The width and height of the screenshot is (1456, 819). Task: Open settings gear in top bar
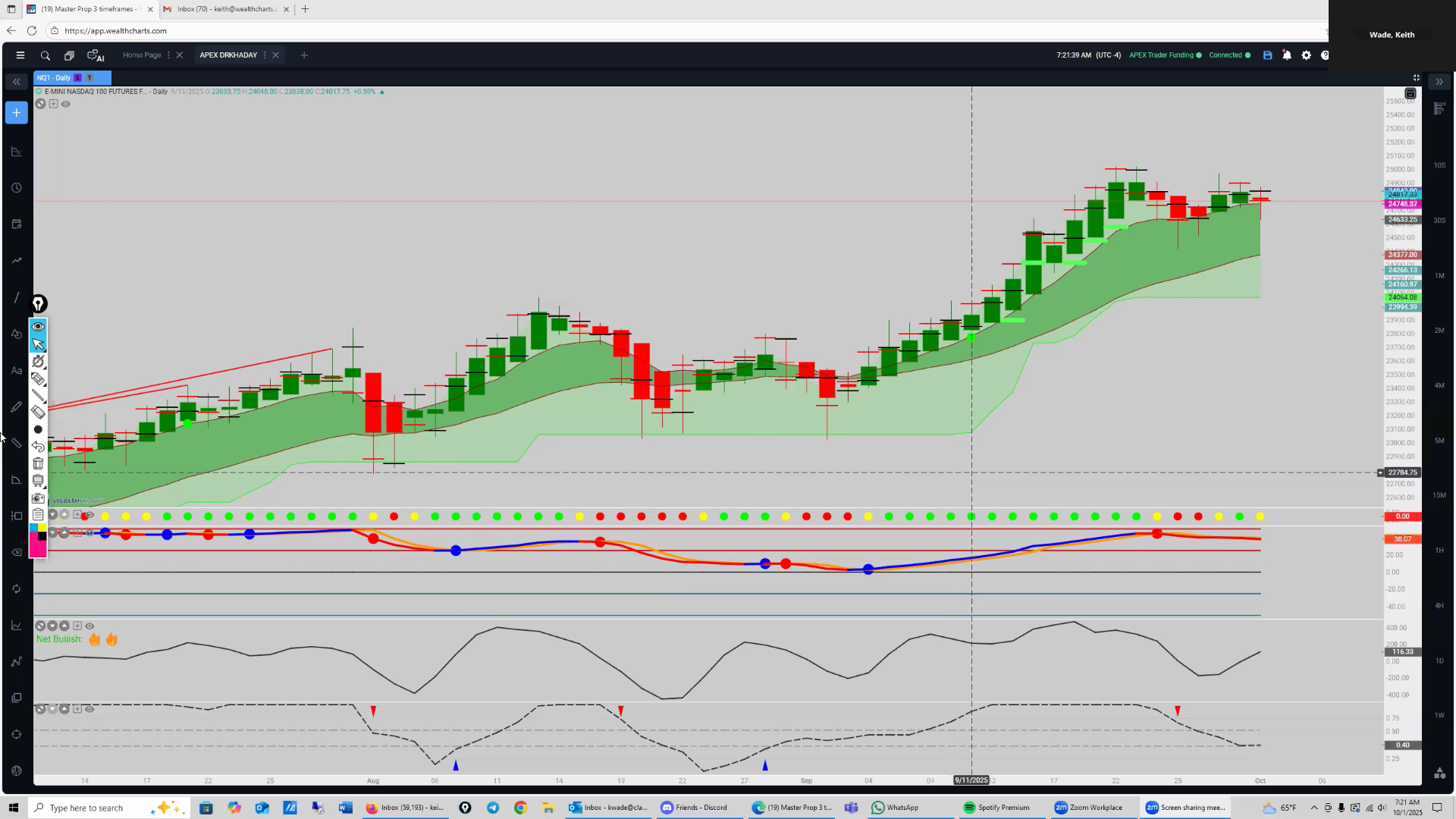pos(1306,55)
